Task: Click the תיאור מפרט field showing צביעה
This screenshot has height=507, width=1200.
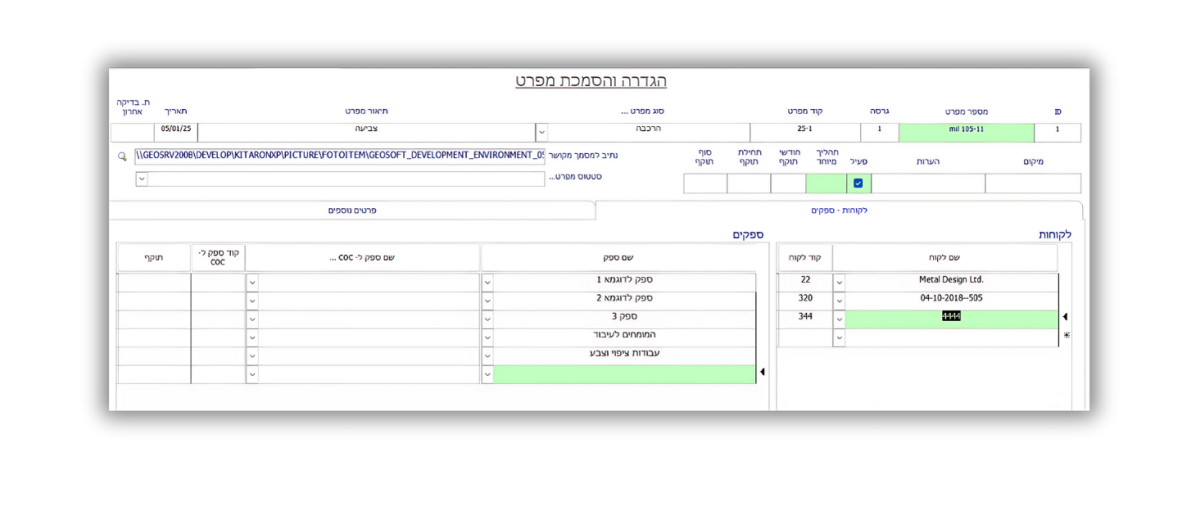Action: tap(366, 132)
